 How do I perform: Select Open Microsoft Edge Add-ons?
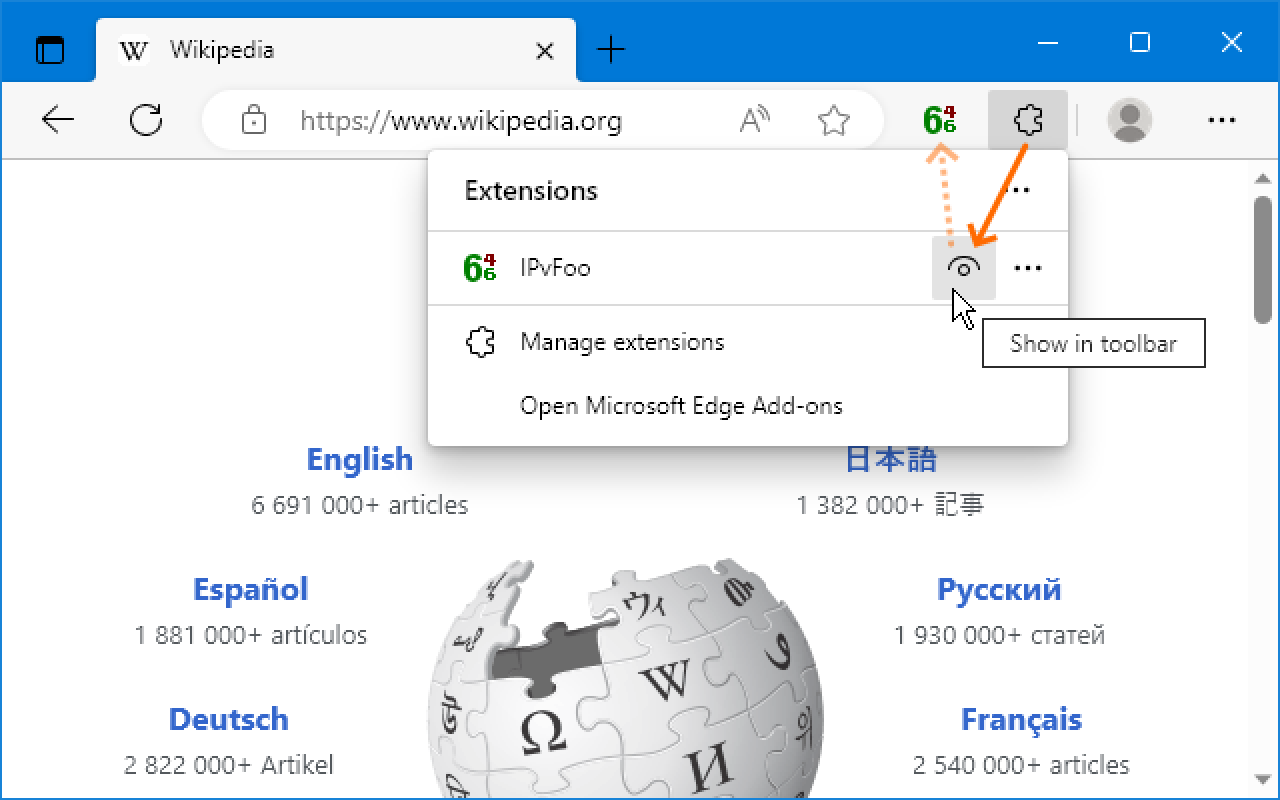click(748, 406)
